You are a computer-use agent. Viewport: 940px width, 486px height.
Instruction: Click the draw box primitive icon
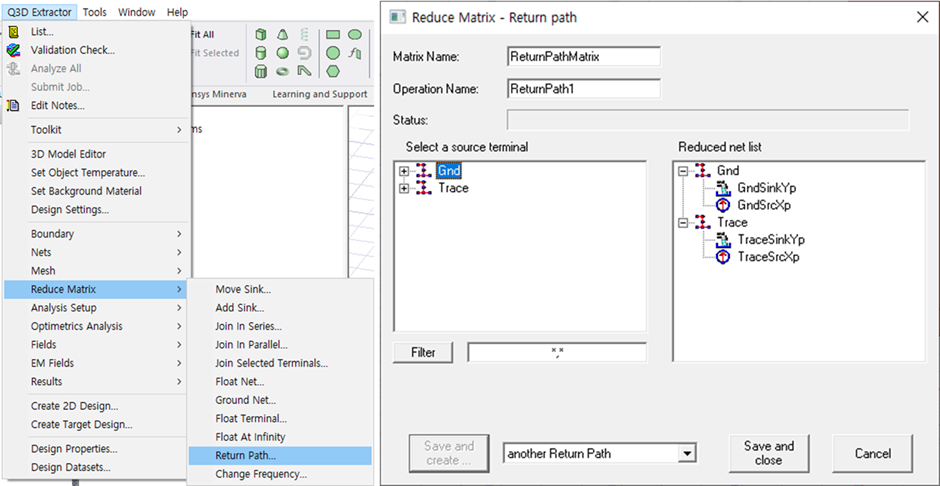click(261, 35)
